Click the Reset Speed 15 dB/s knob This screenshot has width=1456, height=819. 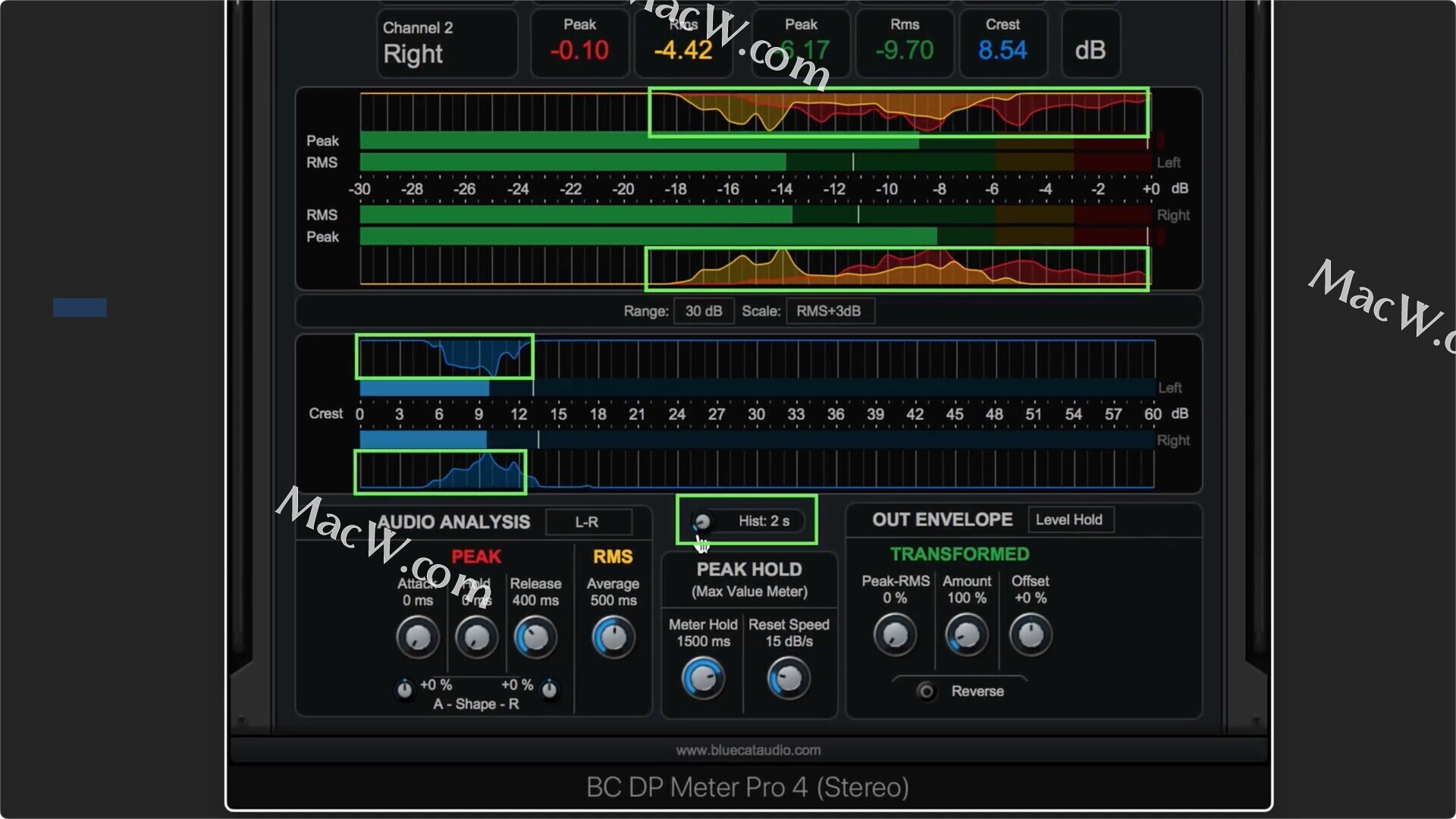(x=789, y=678)
